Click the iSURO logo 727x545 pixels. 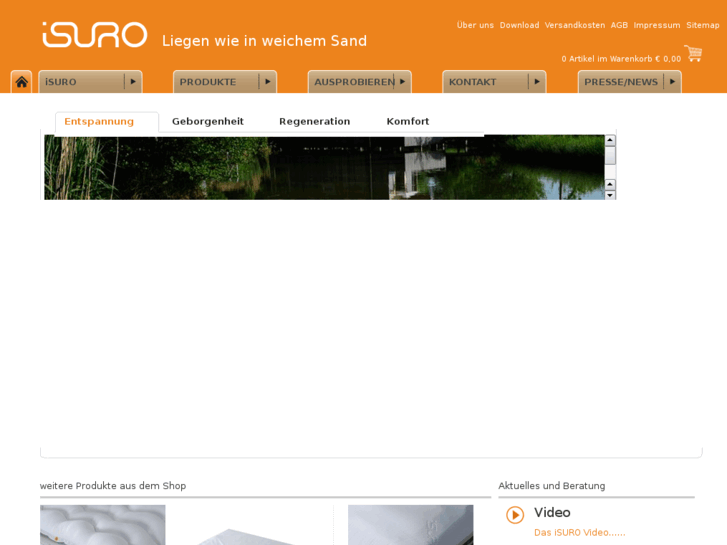point(95,35)
